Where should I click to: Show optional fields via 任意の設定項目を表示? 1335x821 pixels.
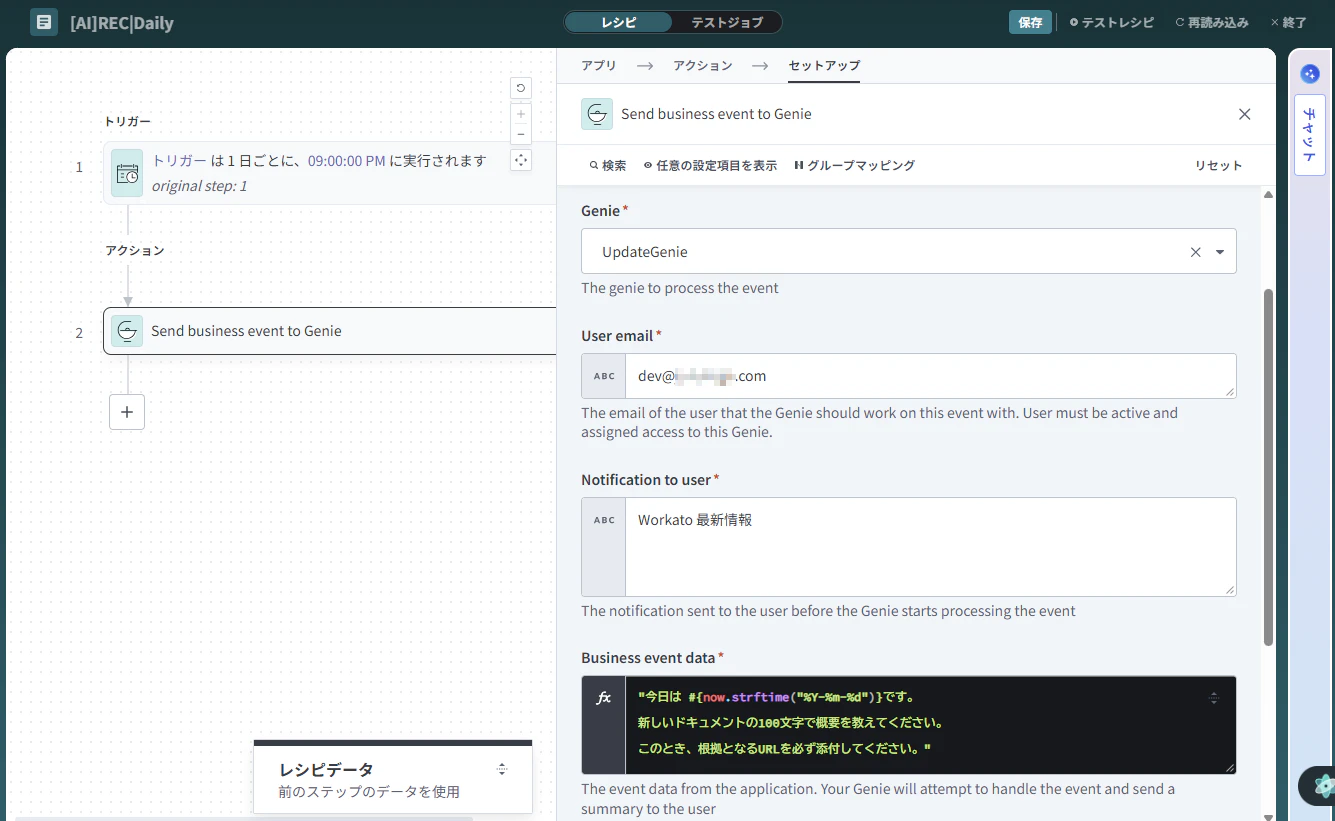710,165
